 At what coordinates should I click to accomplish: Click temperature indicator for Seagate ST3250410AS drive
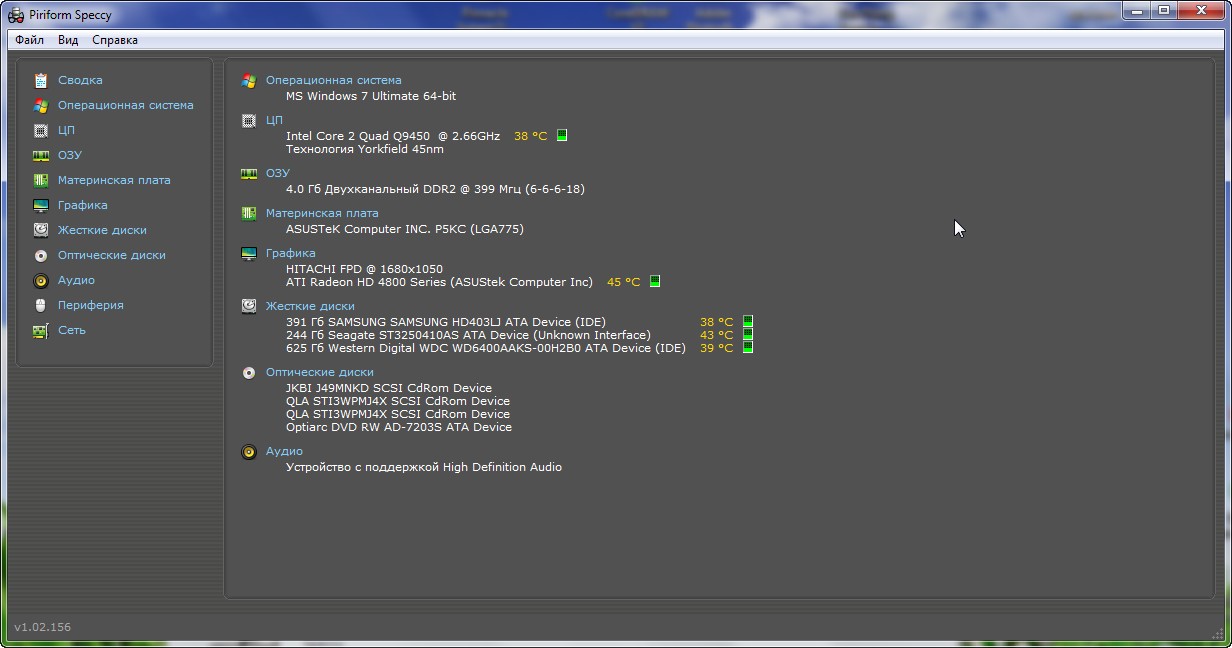point(747,335)
